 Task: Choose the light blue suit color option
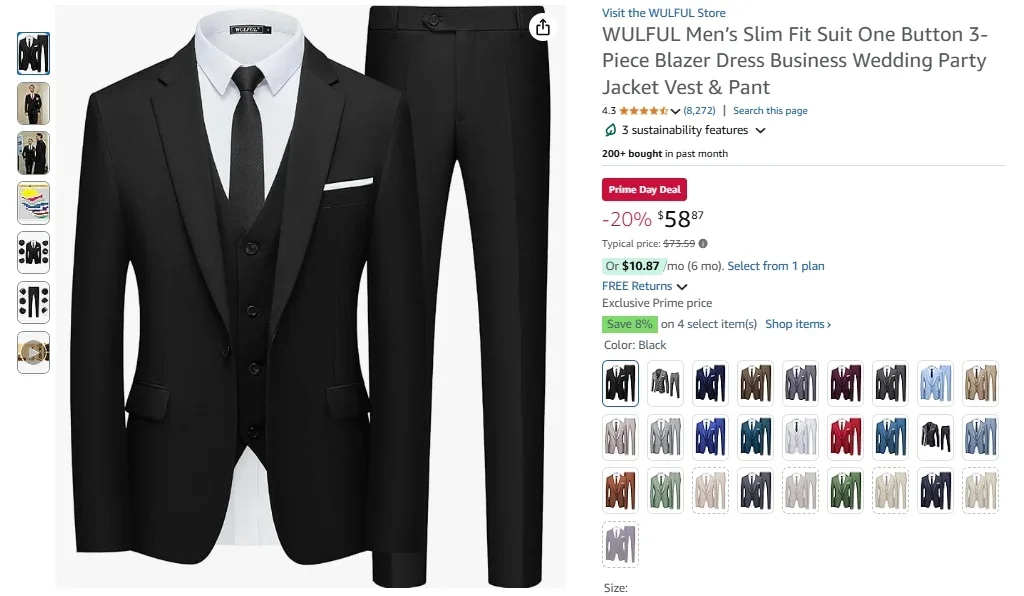935,383
